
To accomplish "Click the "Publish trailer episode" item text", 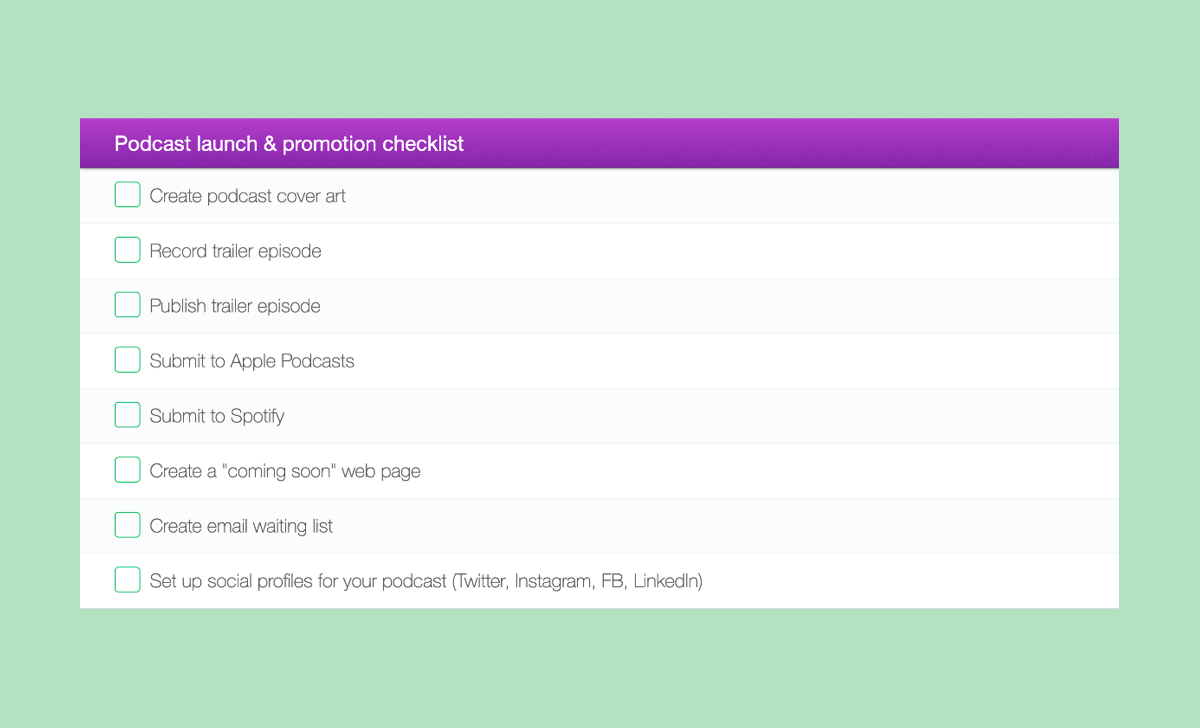I will tap(235, 306).
